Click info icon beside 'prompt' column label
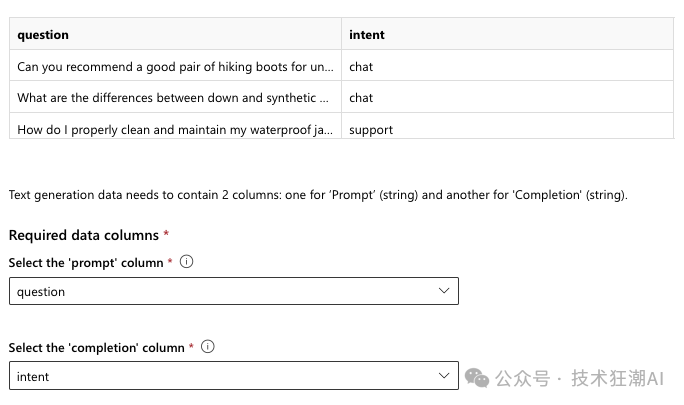This screenshot has width=684, height=405. pos(186,262)
